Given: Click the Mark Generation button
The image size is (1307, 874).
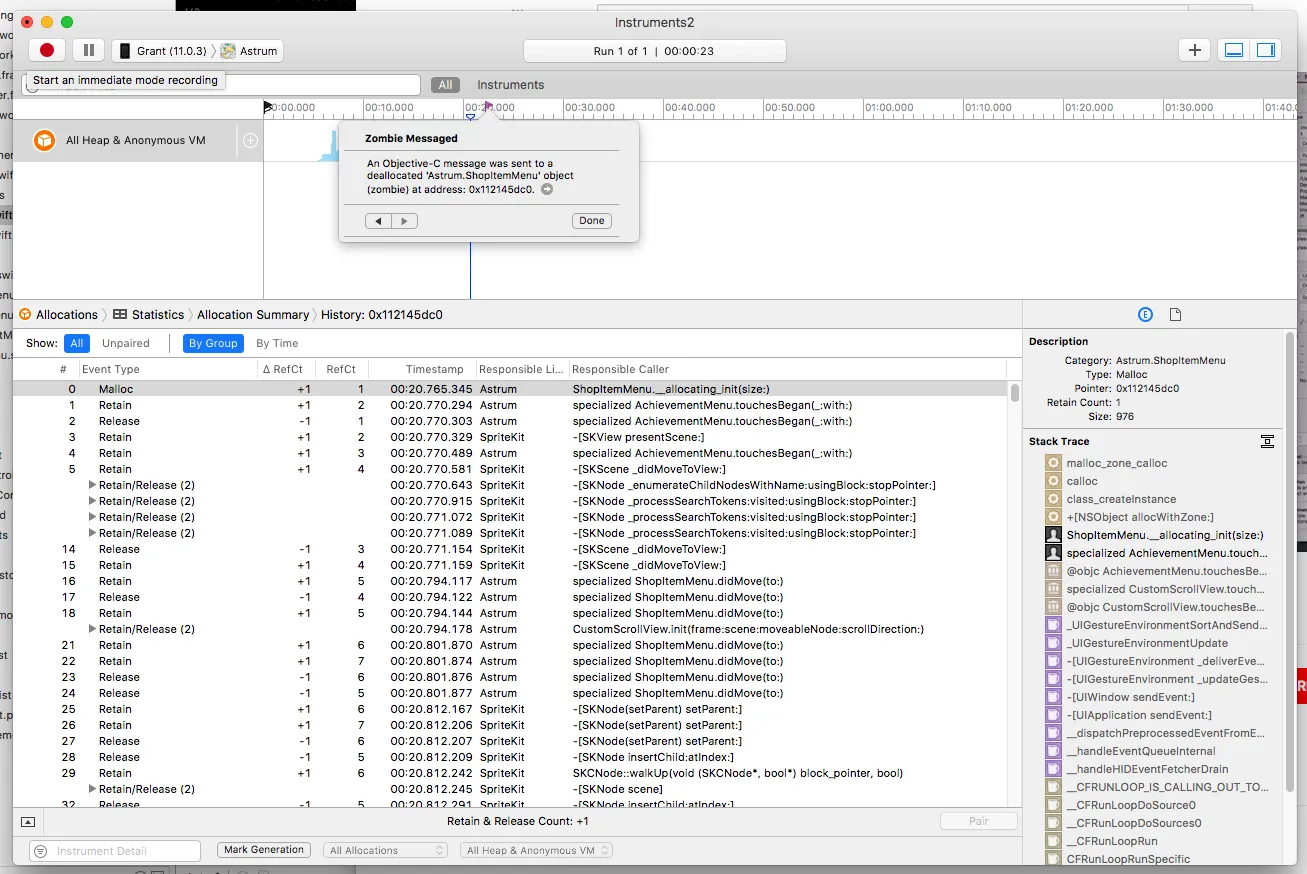Looking at the screenshot, I should (264, 850).
